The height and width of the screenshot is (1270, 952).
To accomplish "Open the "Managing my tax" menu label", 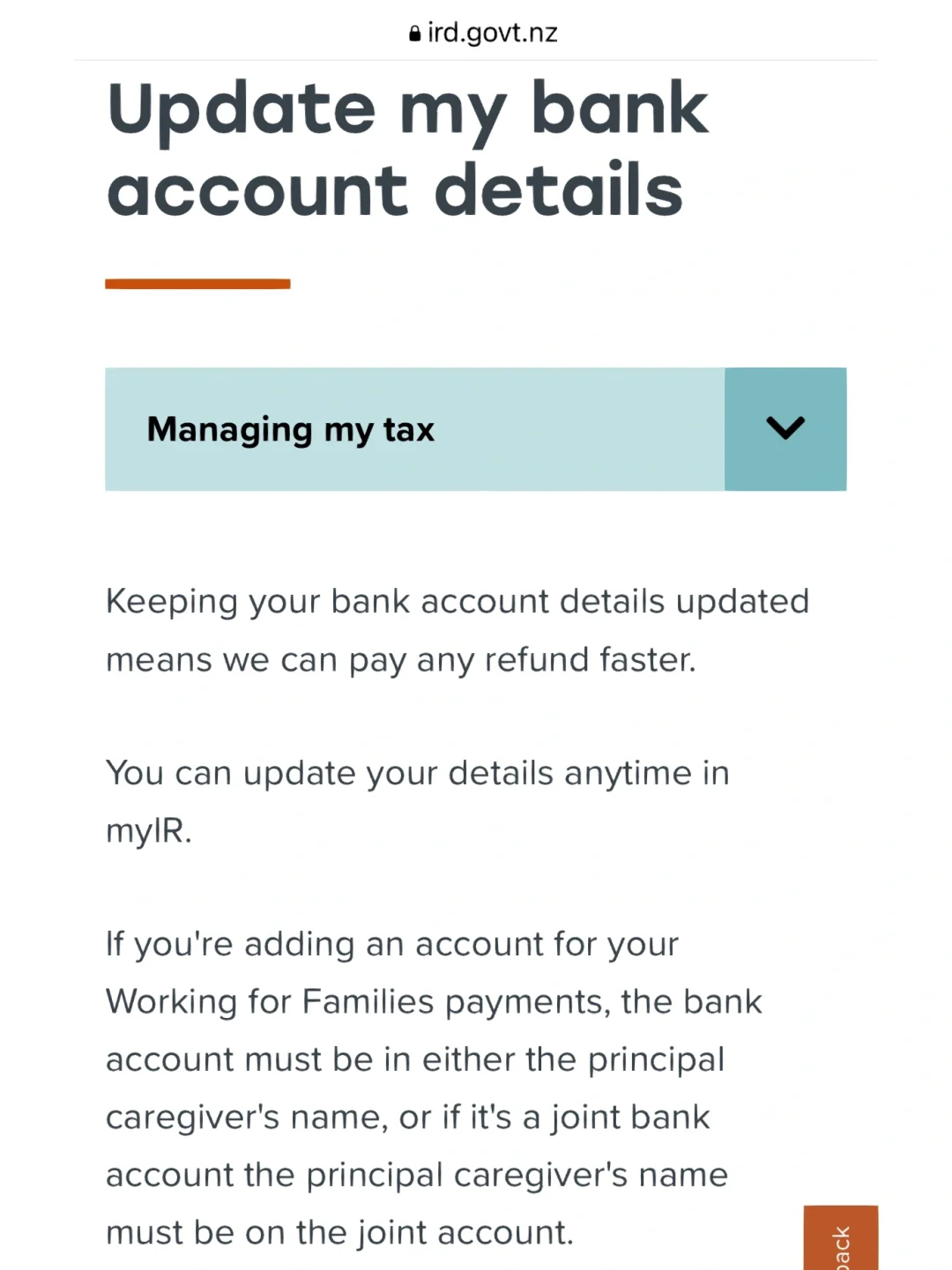I will [291, 429].
